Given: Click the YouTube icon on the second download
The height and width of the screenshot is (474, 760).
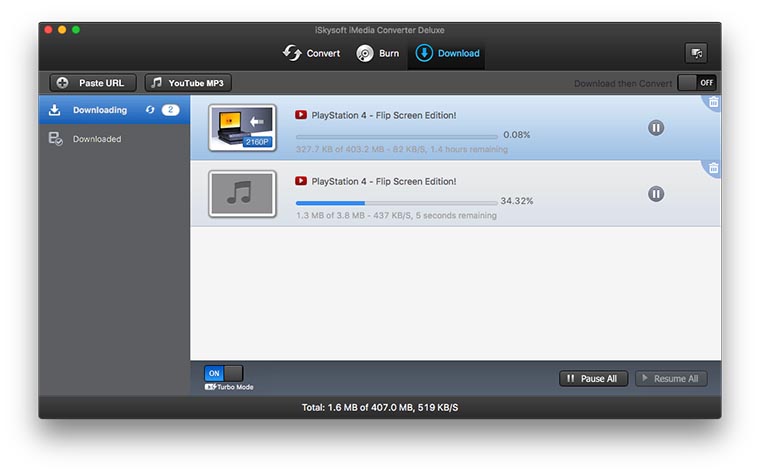Looking at the screenshot, I should pos(301,181).
